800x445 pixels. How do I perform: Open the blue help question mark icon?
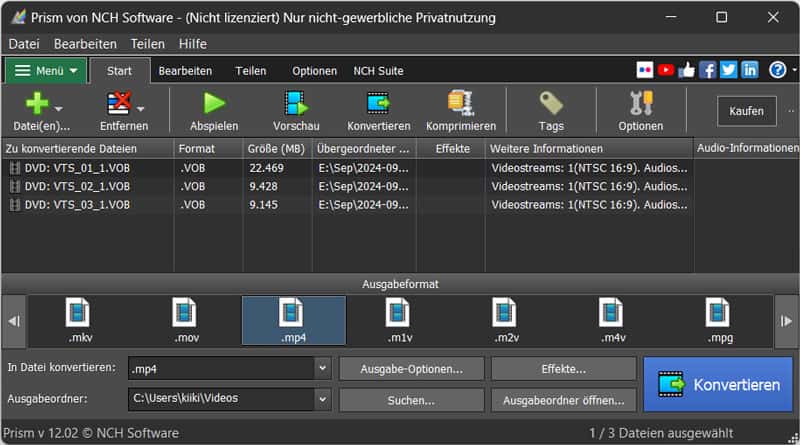(778, 70)
